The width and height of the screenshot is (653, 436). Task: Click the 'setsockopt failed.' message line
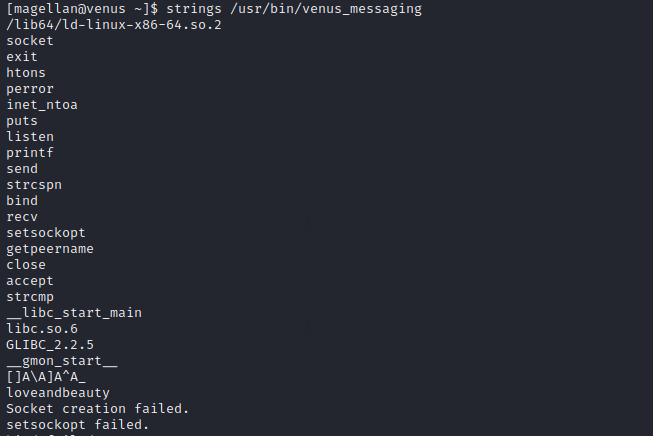78,425
